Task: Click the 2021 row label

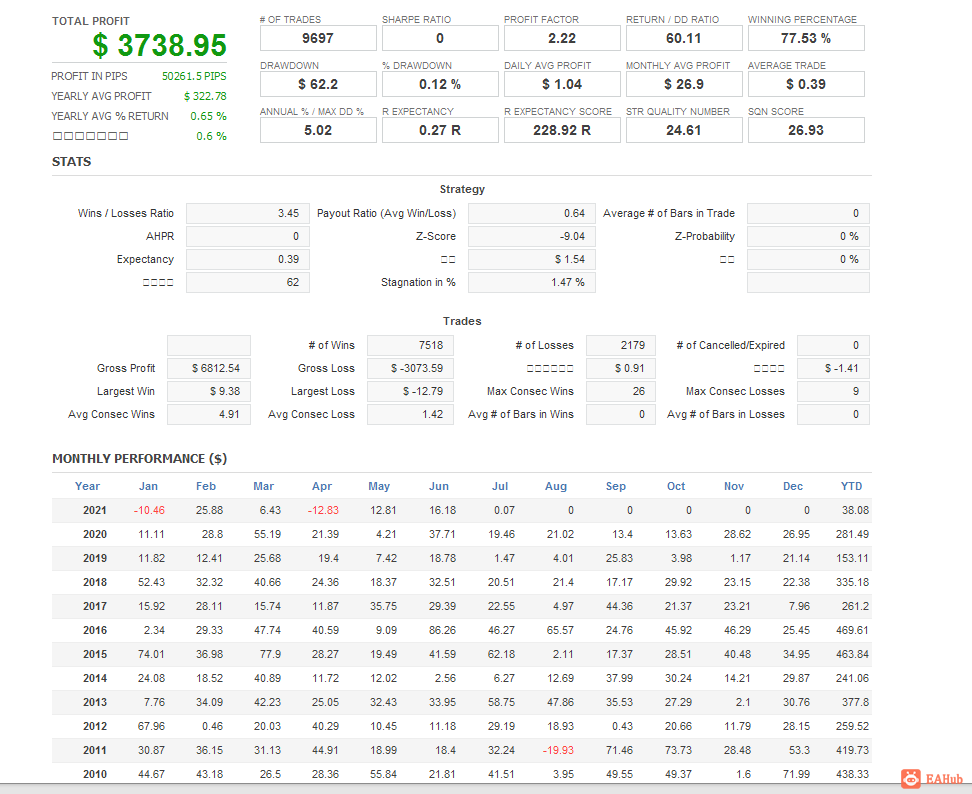Action: (95, 511)
